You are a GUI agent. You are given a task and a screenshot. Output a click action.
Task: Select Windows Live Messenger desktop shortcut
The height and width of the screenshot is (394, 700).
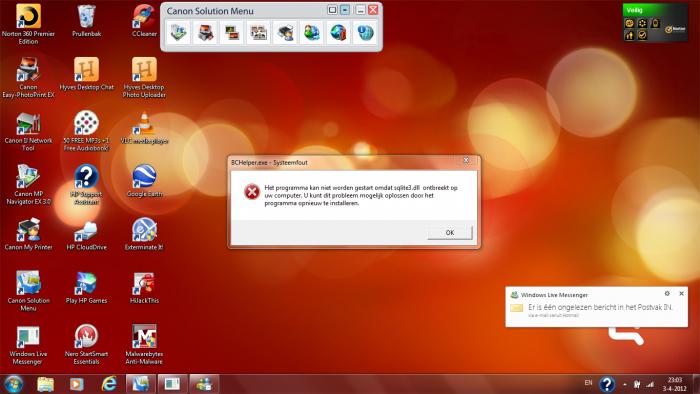[28, 344]
